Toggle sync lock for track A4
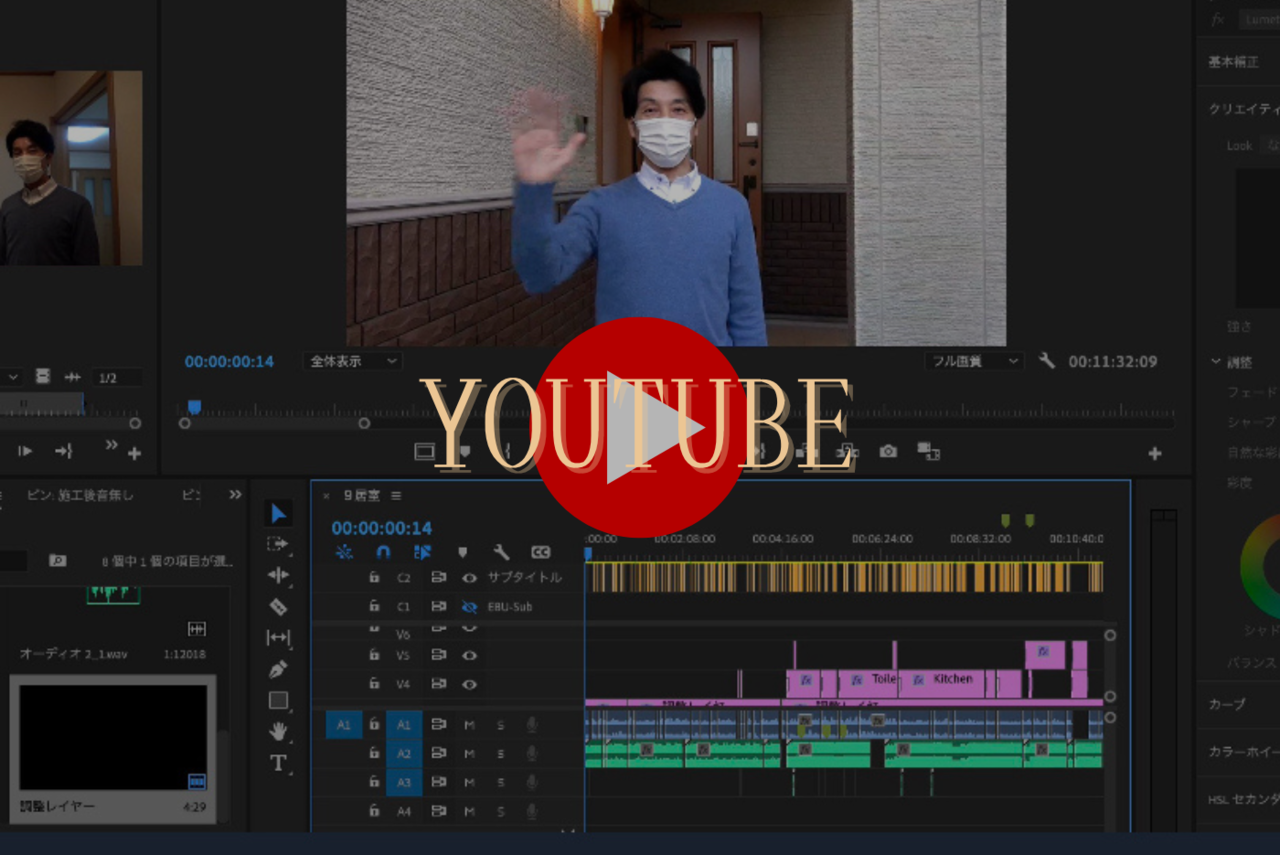Screen dimensions: 1280x855 [438, 811]
